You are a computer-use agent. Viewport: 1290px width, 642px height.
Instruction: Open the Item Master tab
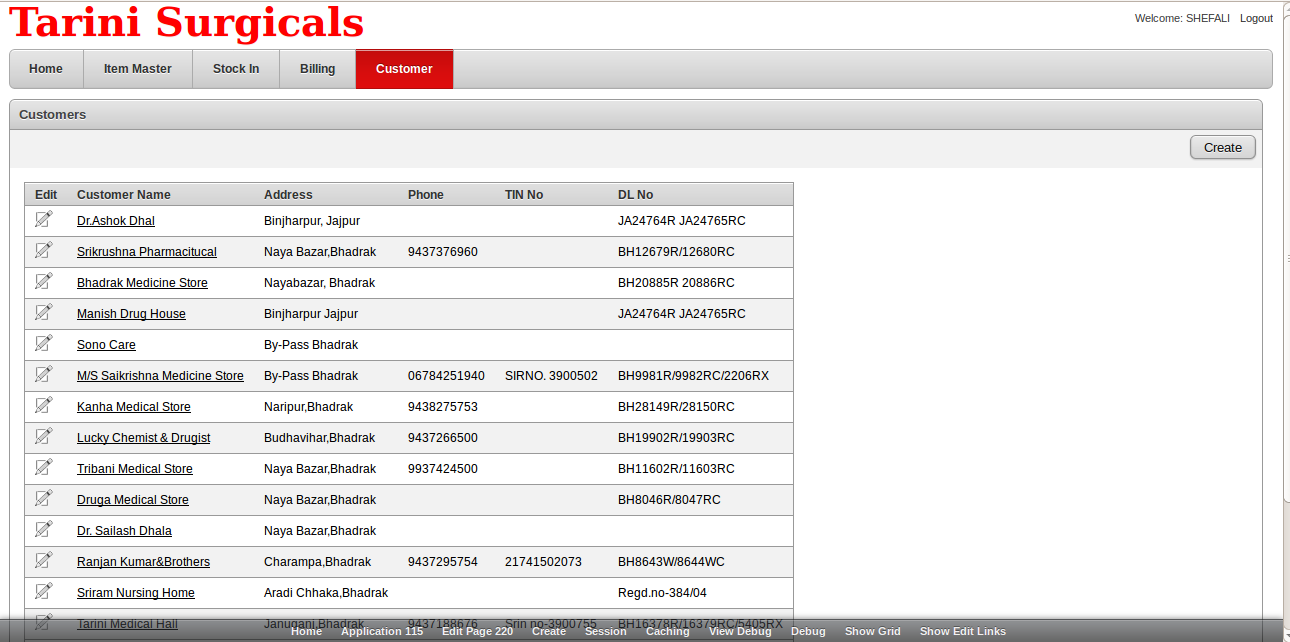pyautogui.click(x=137, y=69)
